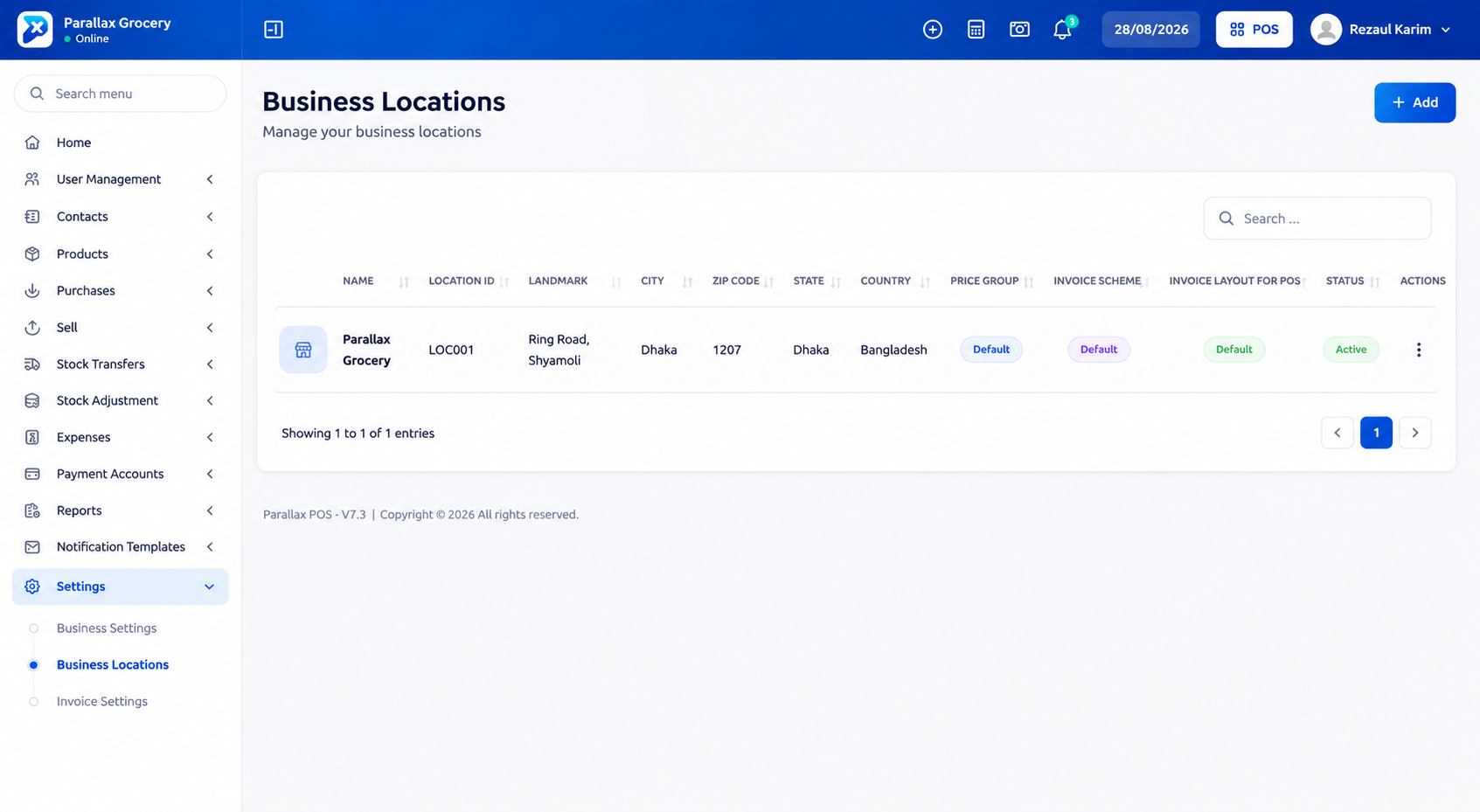Open the three-dot actions menu for Parallax Grocery
1480x812 pixels.
(x=1419, y=350)
